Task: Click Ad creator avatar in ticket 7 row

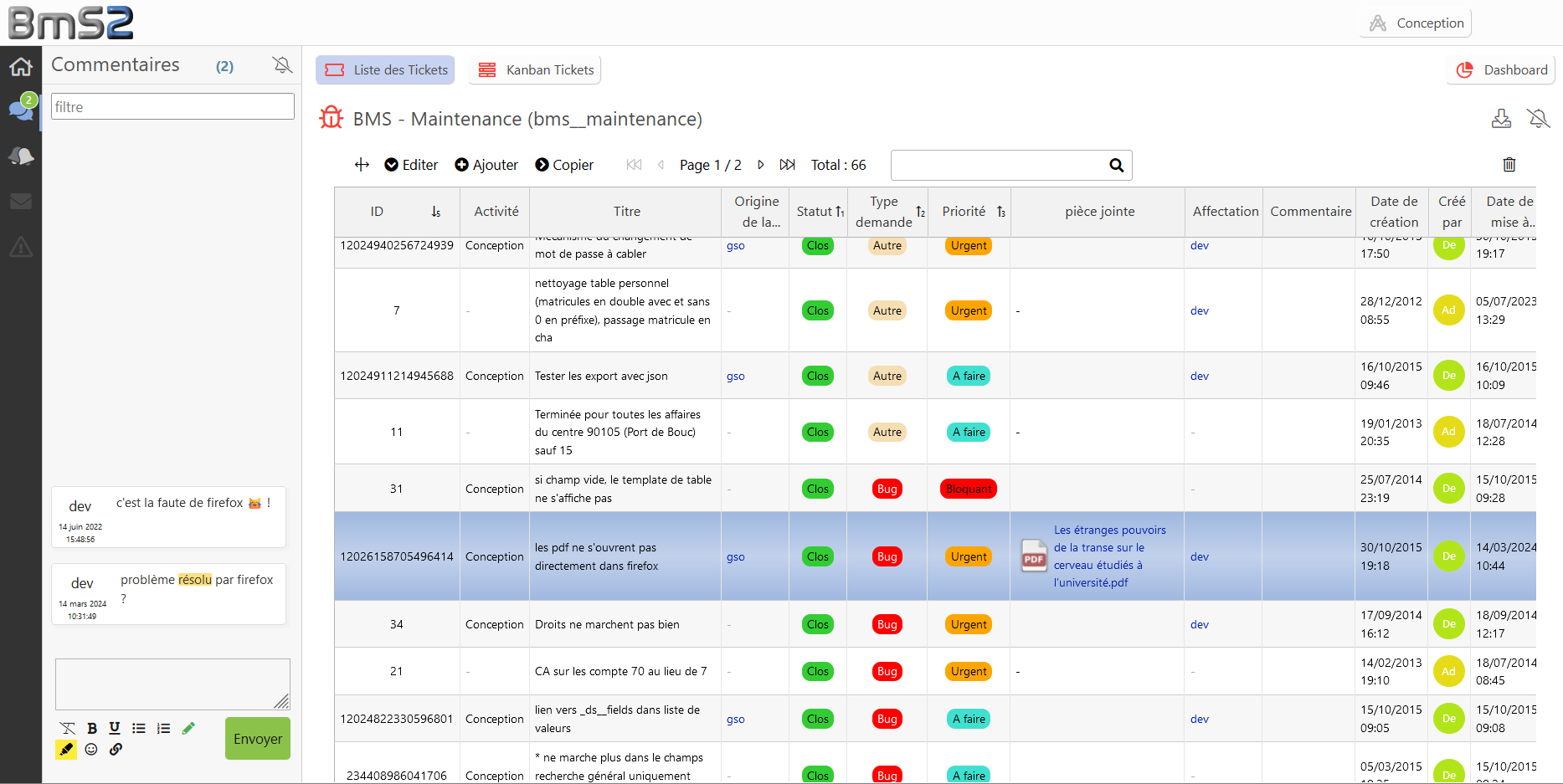Action: point(1448,310)
